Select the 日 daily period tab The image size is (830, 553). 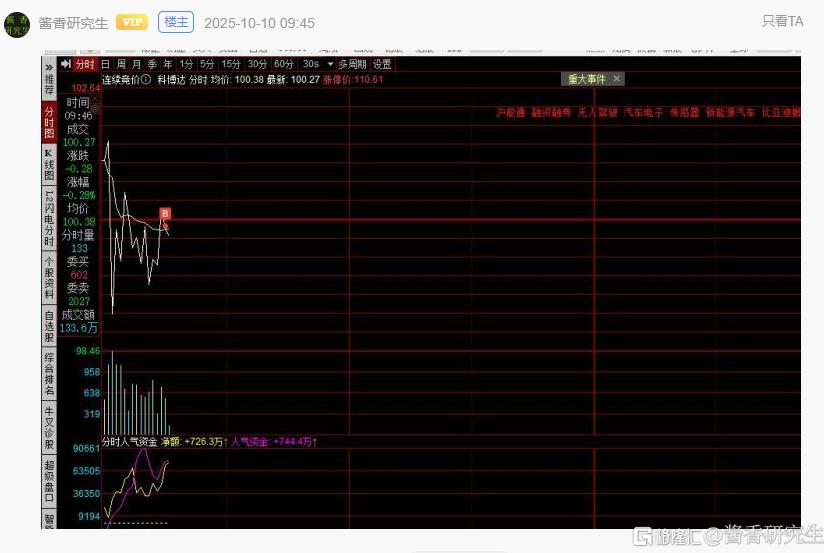click(x=105, y=64)
